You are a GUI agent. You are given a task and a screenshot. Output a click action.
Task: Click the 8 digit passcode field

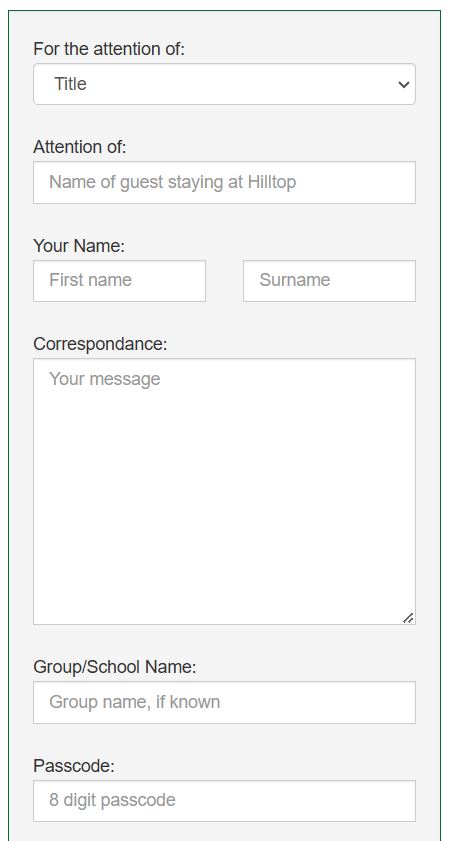pyautogui.click(x=224, y=800)
